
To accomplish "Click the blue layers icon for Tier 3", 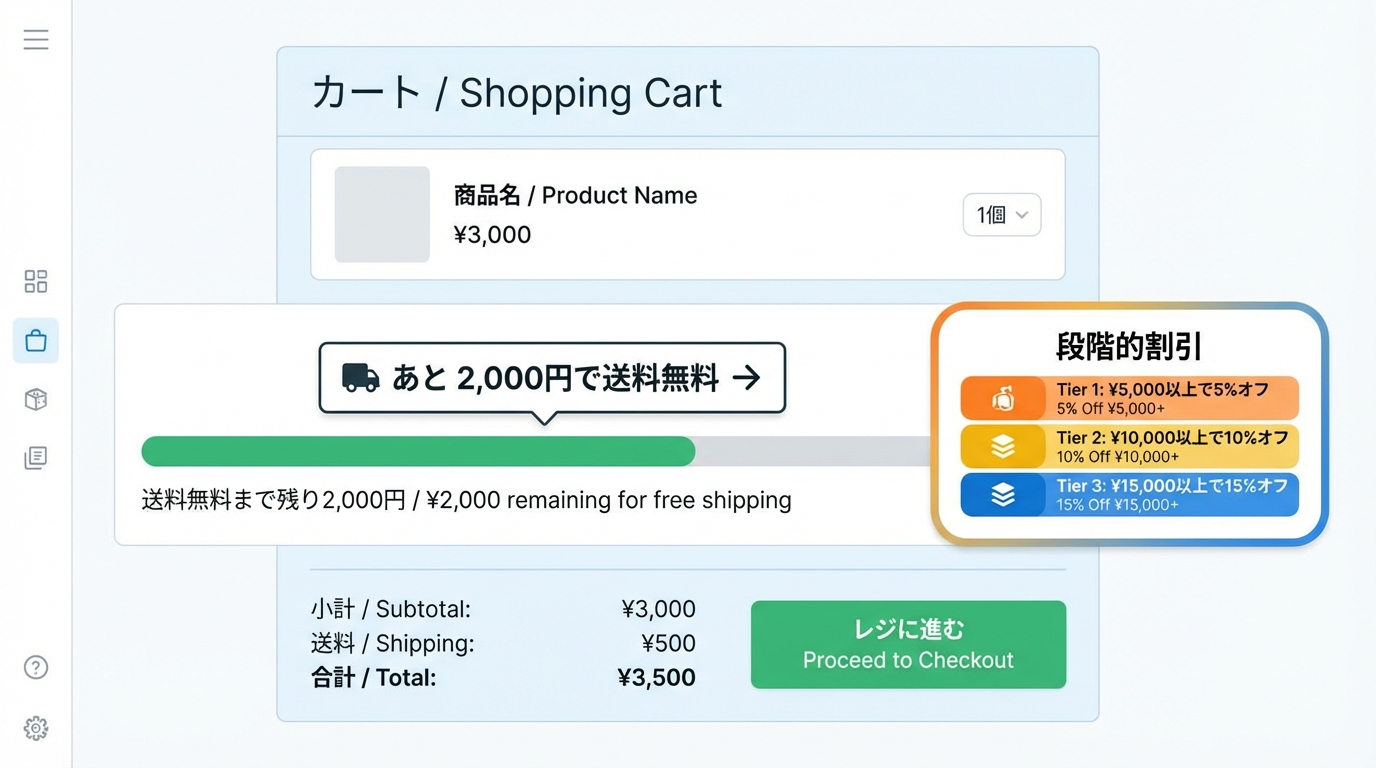I will (1002, 494).
